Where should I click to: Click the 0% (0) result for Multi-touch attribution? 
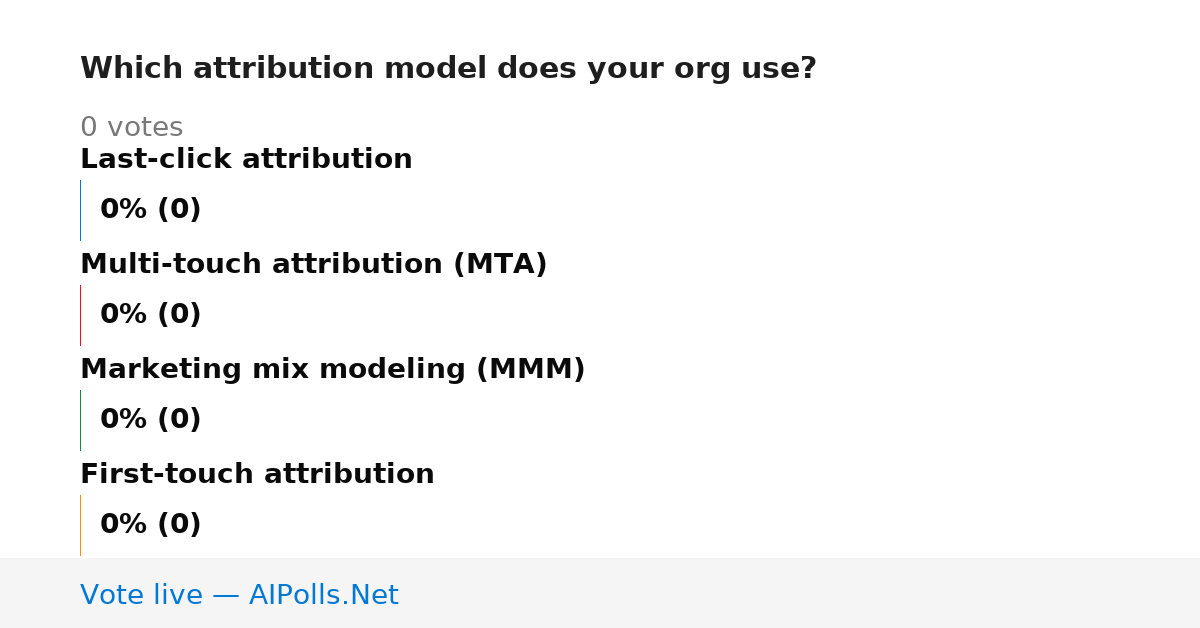coord(151,315)
